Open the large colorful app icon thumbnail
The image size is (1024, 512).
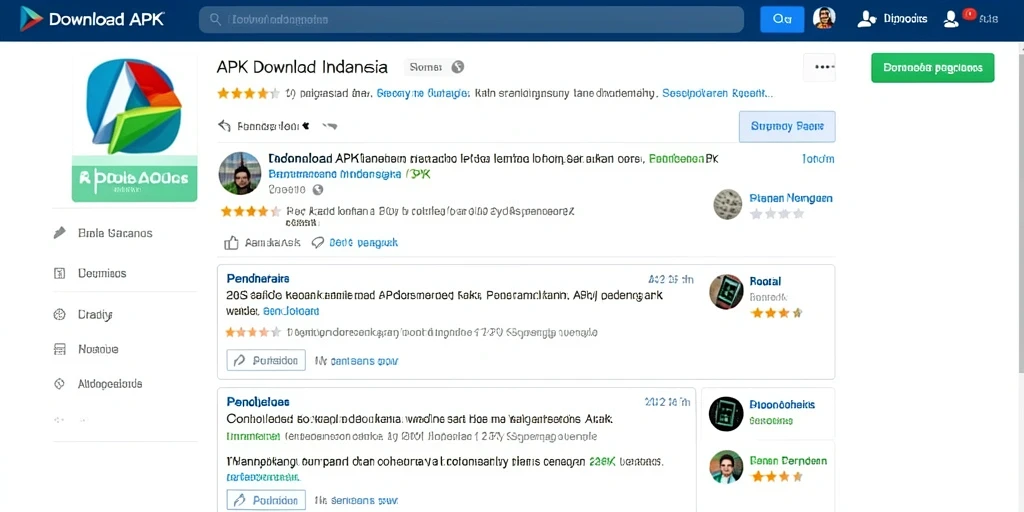(x=135, y=105)
